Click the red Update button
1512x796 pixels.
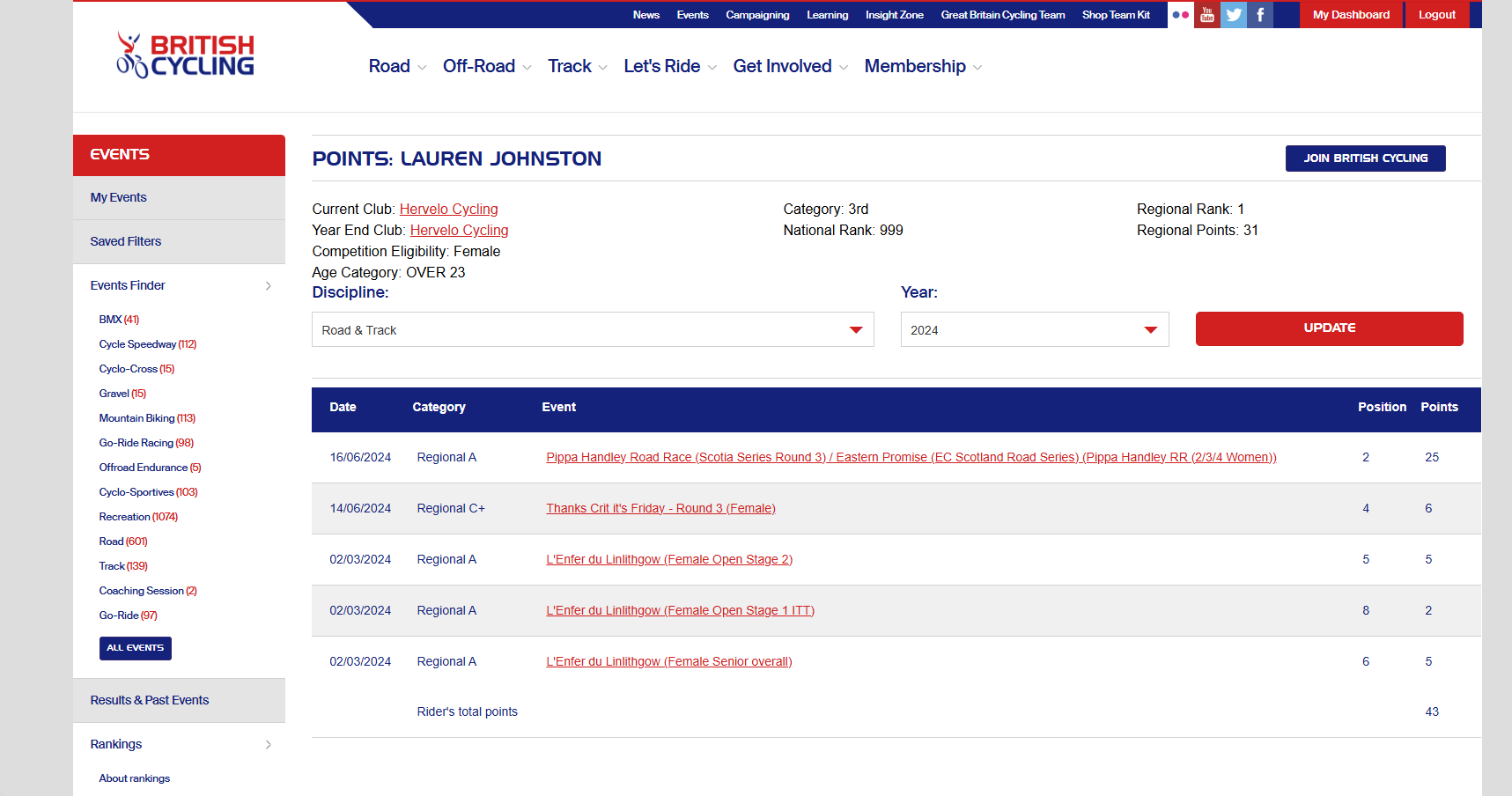[x=1329, y=328]
